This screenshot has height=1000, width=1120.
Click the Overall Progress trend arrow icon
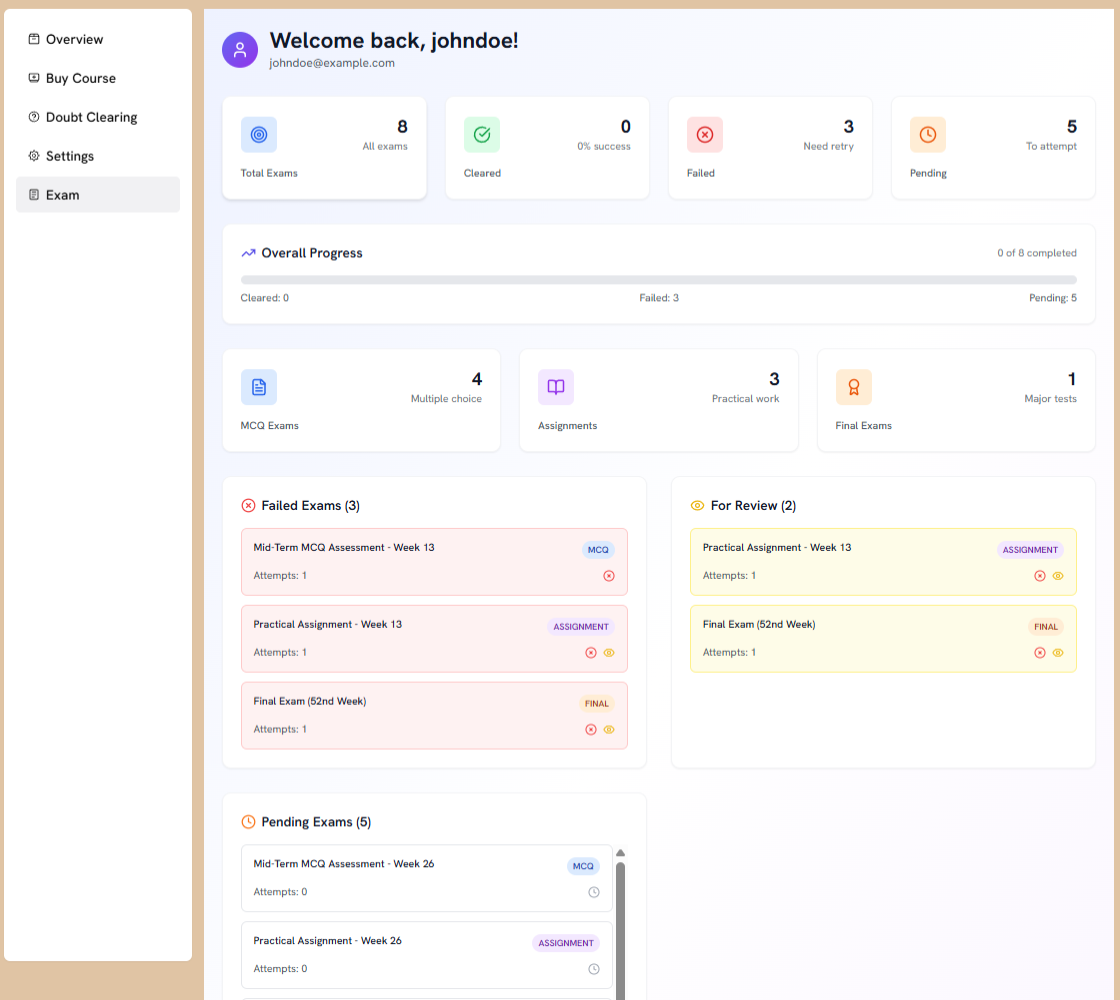pos(248,253)
